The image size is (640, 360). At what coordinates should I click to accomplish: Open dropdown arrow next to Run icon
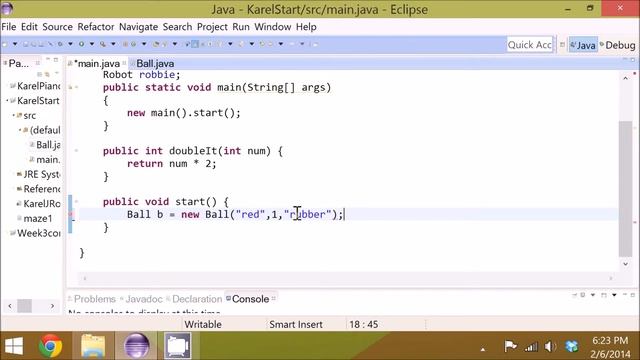pyautogui.click(x=92, y=44)
